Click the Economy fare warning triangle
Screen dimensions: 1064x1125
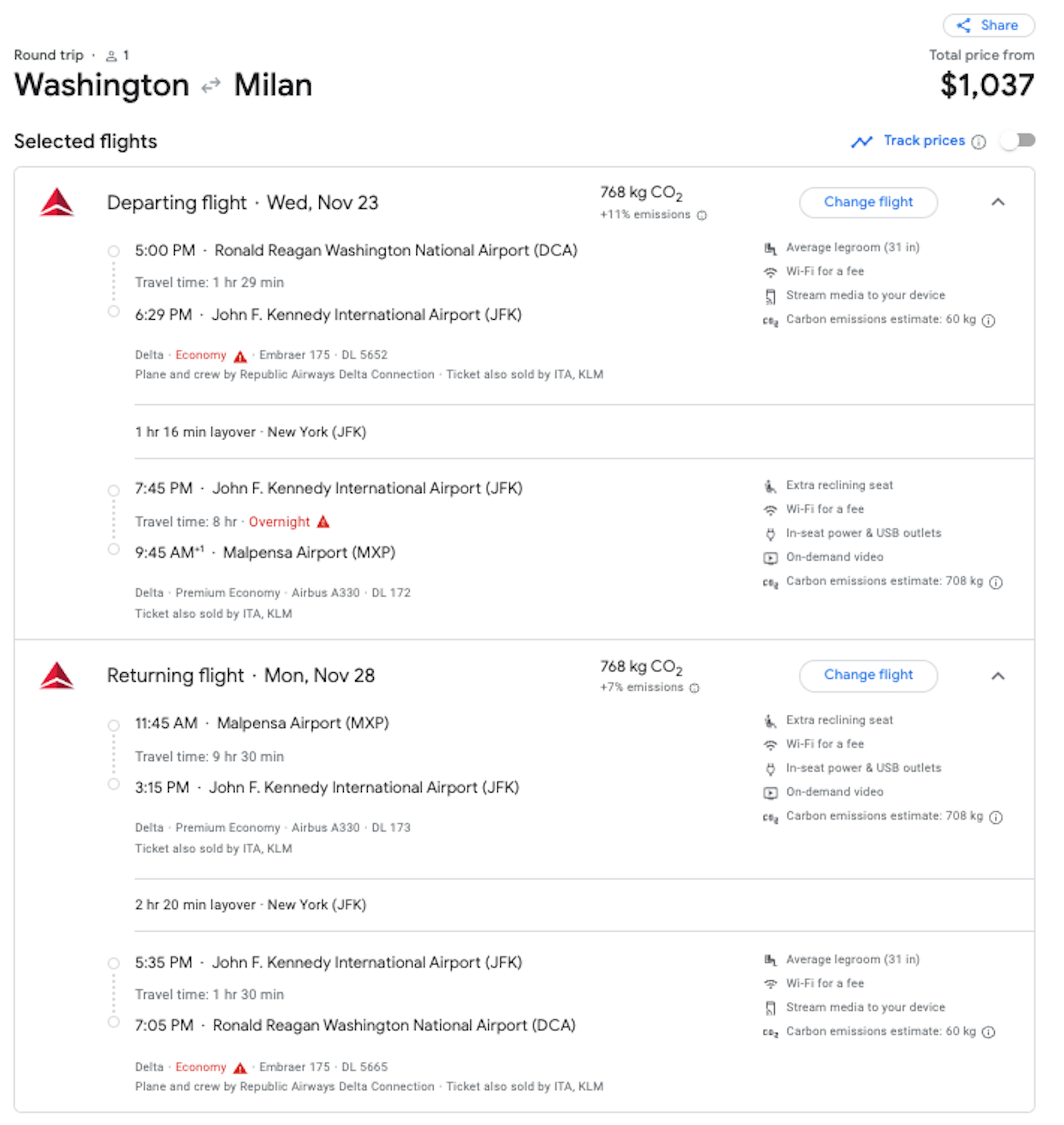(240, 356)
